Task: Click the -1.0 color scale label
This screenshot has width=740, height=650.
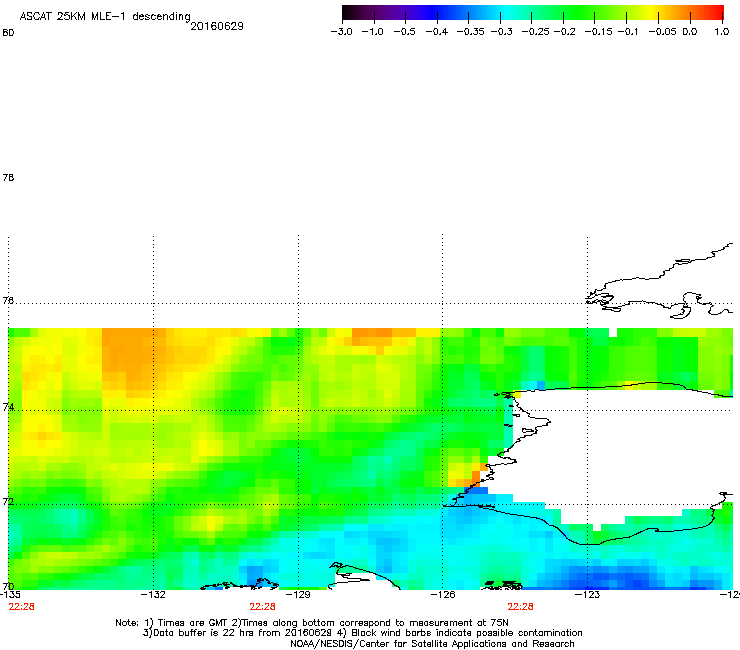Action: pyautogui.click(x=373, y=32)
